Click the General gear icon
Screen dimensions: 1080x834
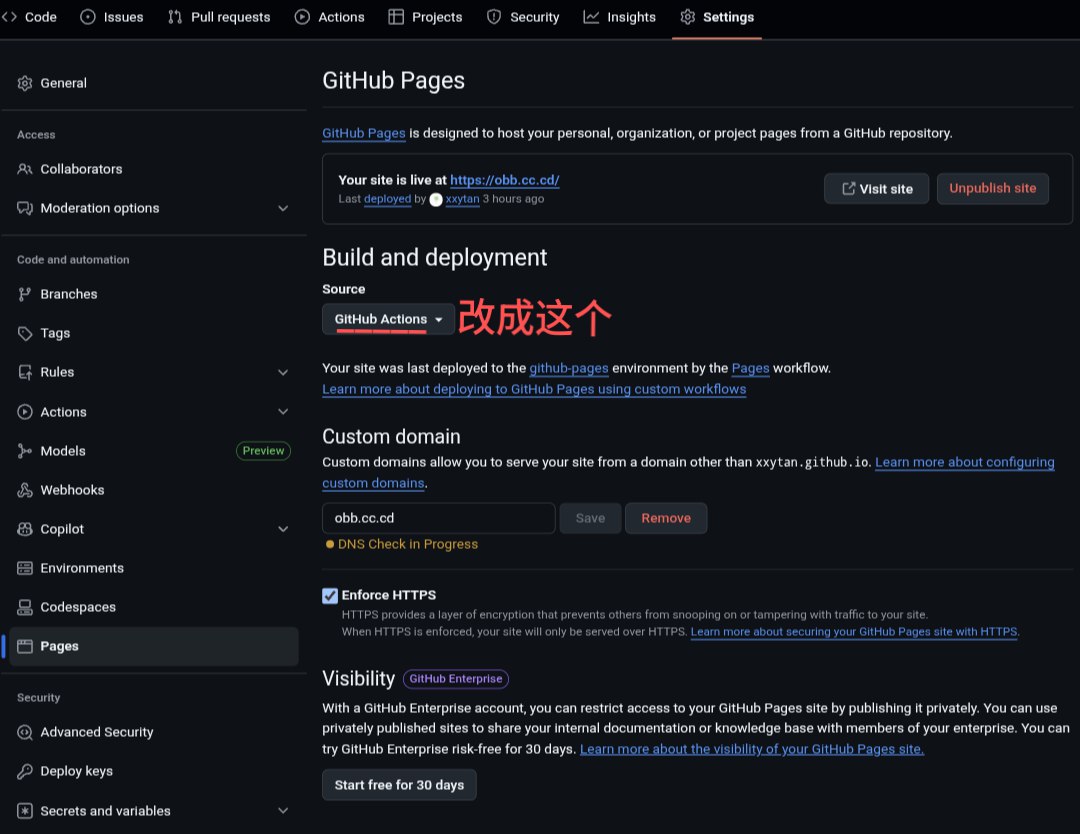pos(25,83)
